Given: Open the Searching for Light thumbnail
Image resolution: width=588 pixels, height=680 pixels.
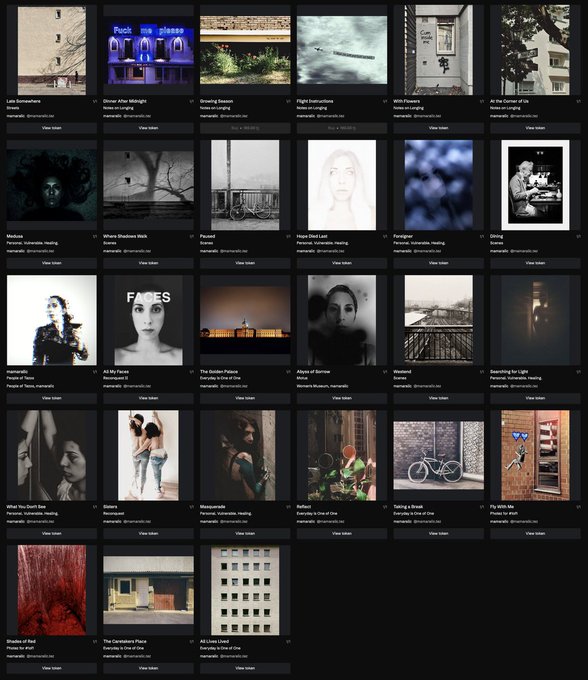Looking at the screenshot, I should click(x=535, y=320).
